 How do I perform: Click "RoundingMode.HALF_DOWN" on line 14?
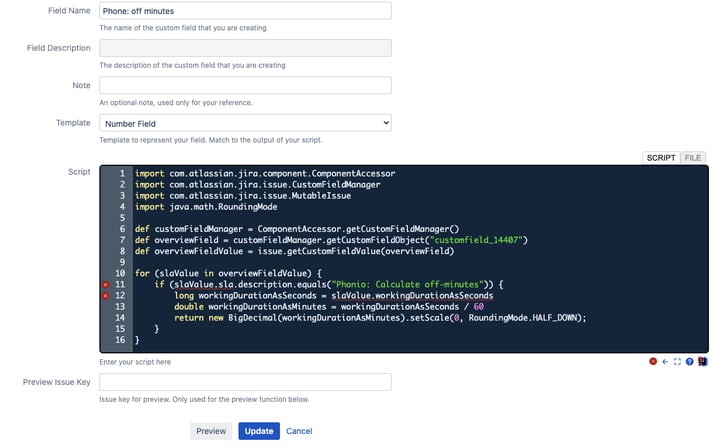coord(522,317)
